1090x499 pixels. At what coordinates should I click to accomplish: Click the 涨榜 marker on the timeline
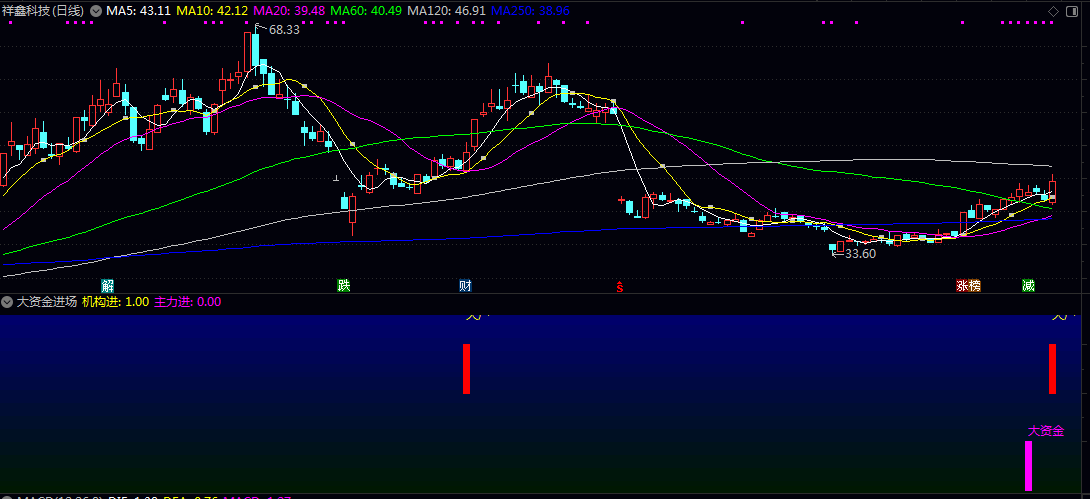tap(968, 286)
